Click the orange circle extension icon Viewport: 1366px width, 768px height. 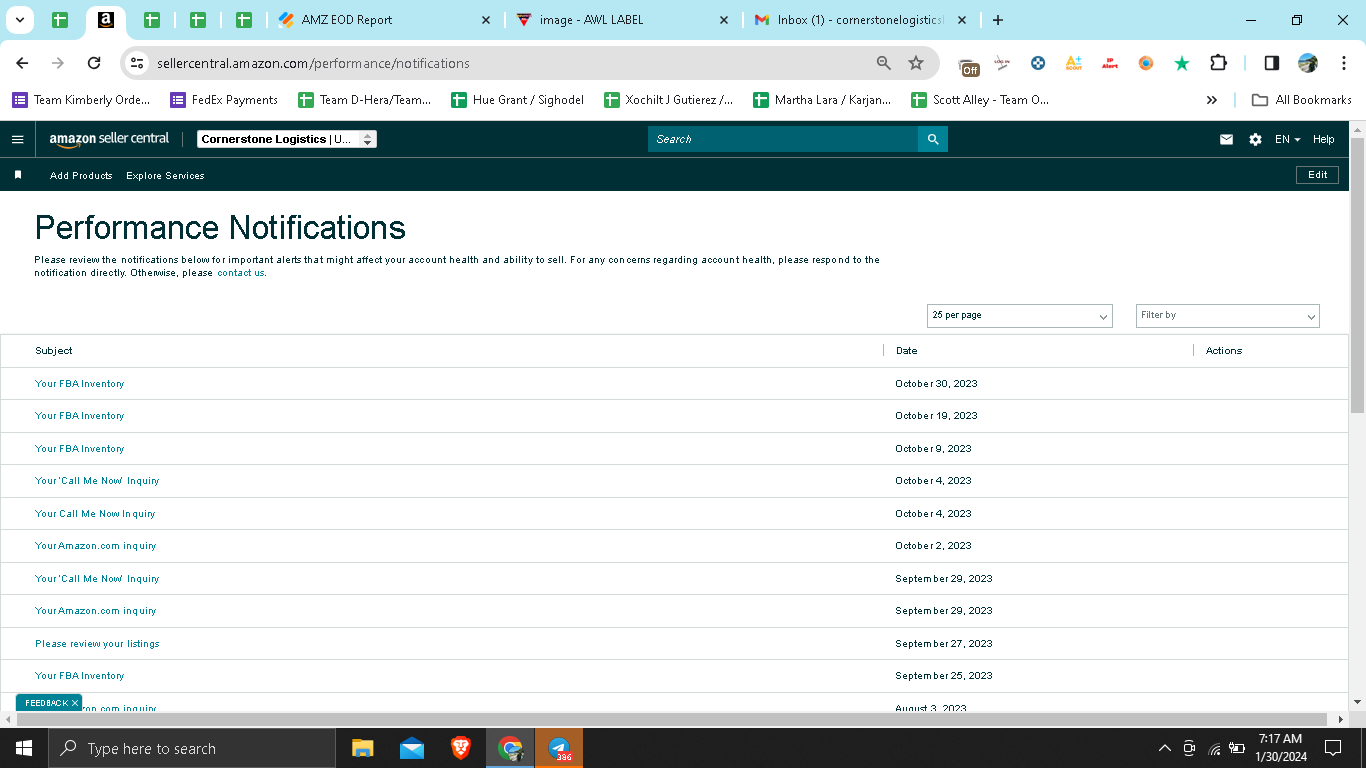[x=1146, y=63]
